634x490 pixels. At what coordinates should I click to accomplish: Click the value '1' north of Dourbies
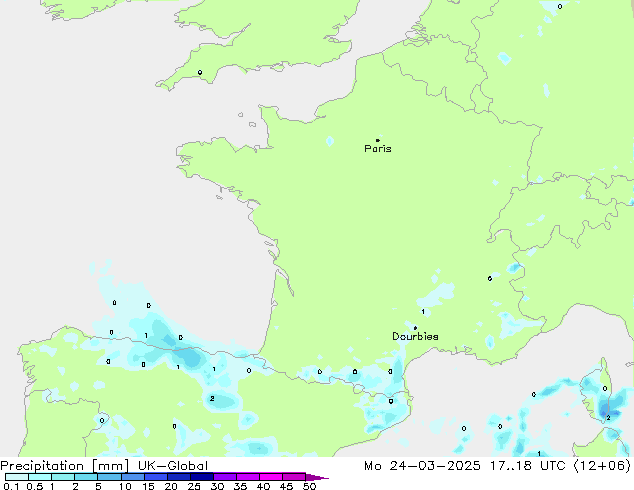pos(423,311)
